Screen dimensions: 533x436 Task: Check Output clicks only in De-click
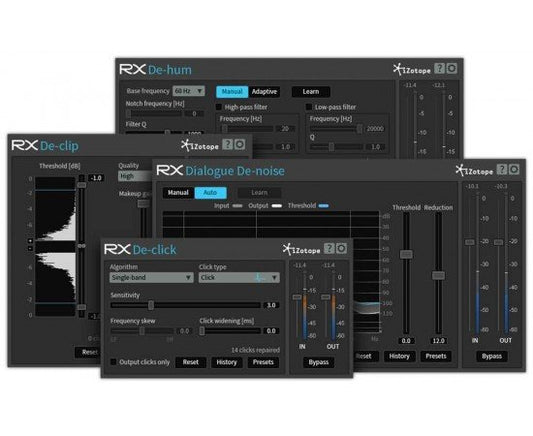(x=114, y=362)
